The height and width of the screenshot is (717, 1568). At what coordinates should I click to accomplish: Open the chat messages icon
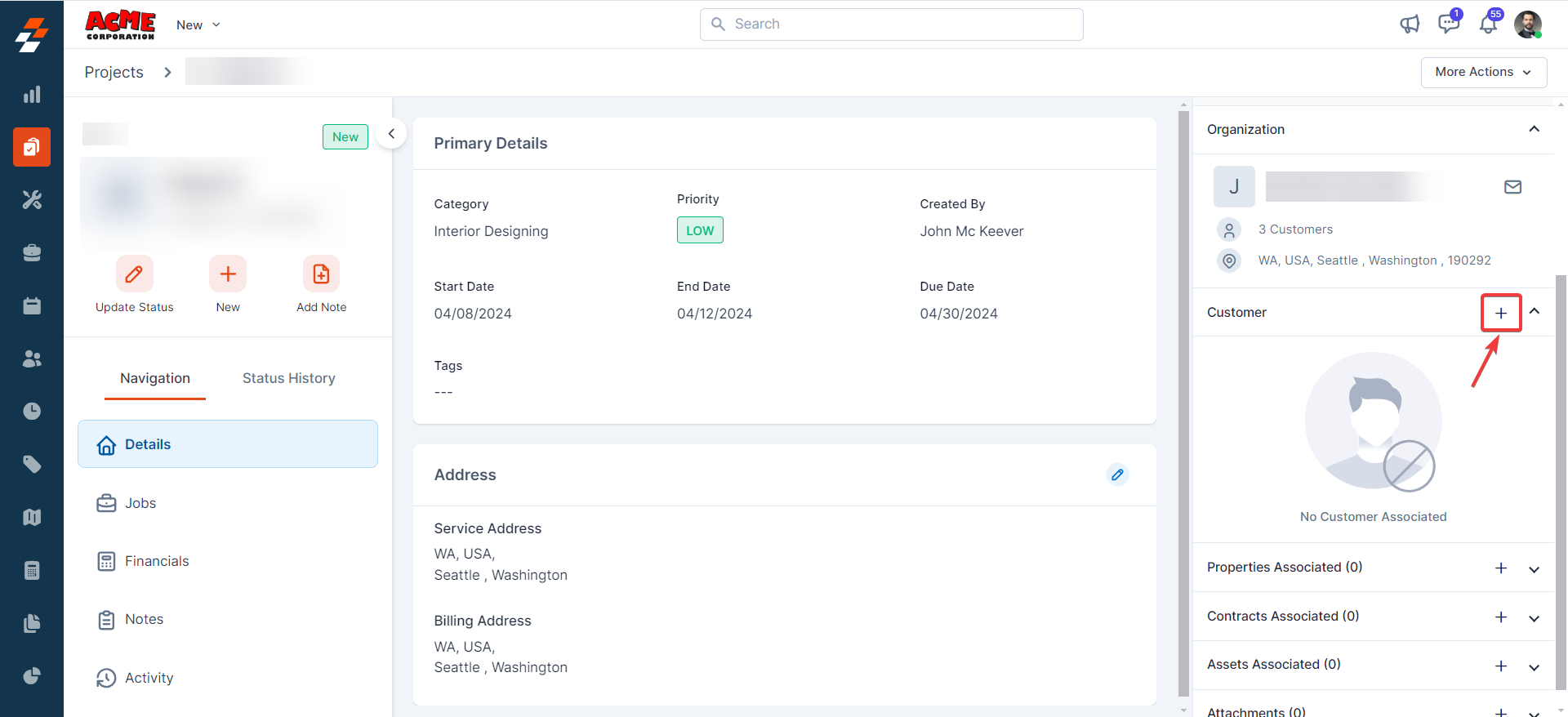pyautogui.click(x=1449, y=24)
